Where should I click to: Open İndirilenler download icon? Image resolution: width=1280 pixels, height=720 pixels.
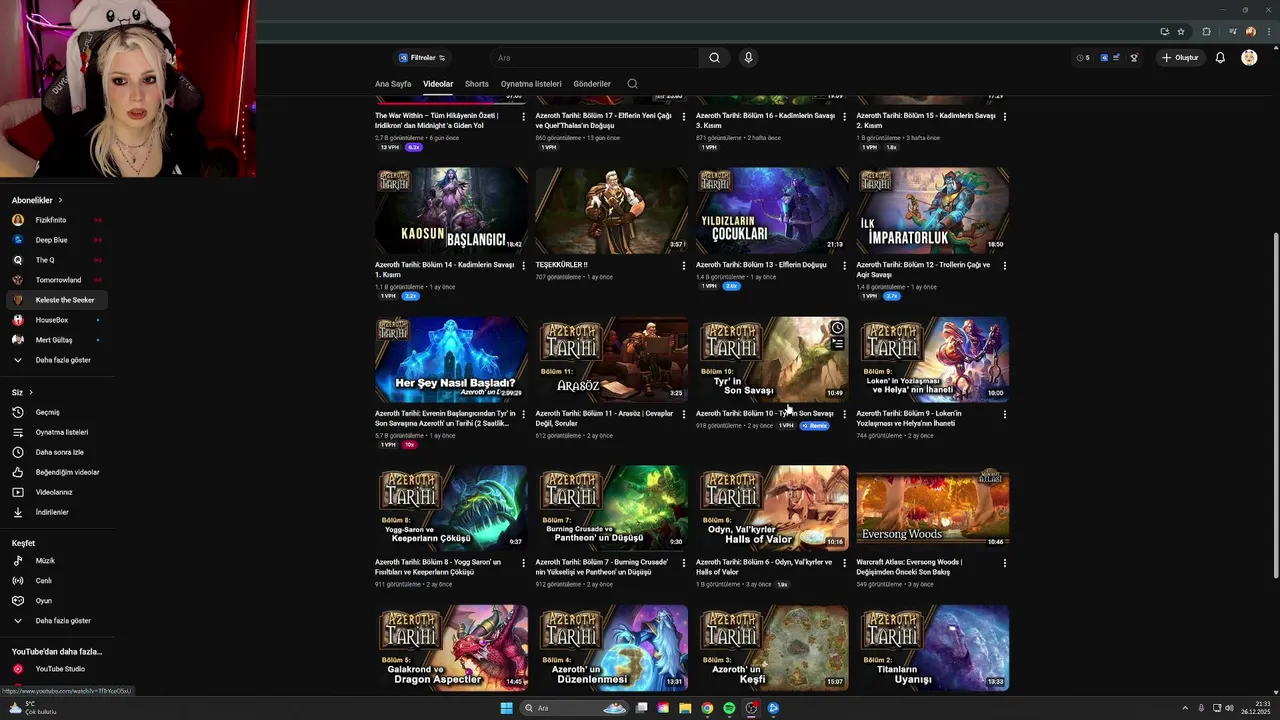tap(17, 512)
